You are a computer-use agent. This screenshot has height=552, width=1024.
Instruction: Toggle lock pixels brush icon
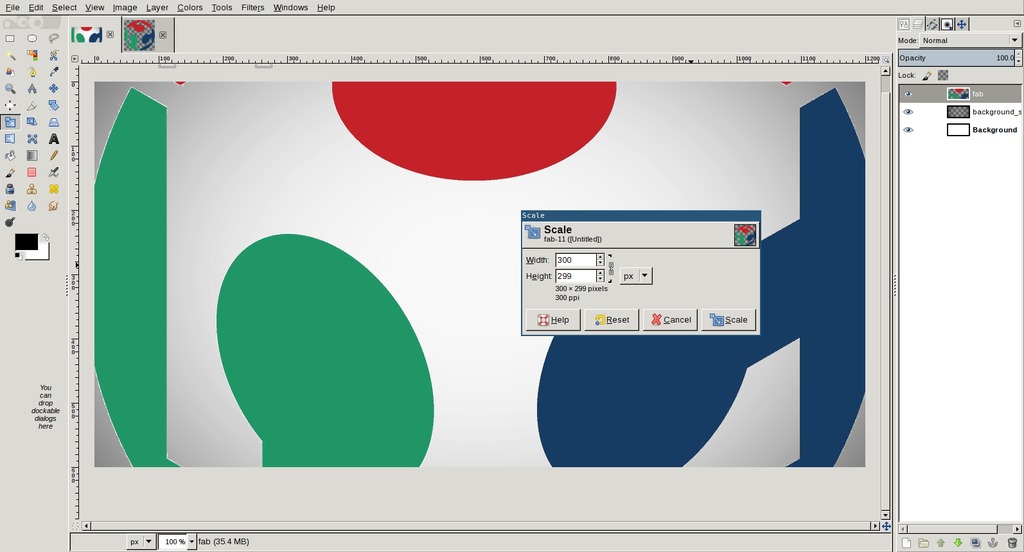[x=927, y=76]
